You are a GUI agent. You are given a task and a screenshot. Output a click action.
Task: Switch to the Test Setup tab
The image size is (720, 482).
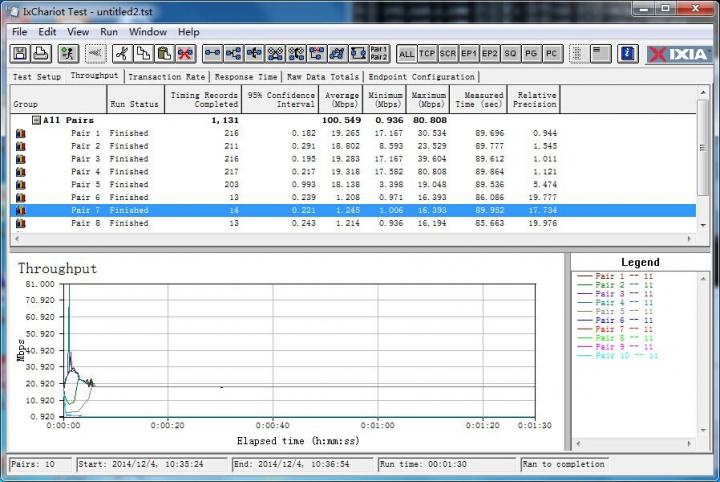[37, 77]
